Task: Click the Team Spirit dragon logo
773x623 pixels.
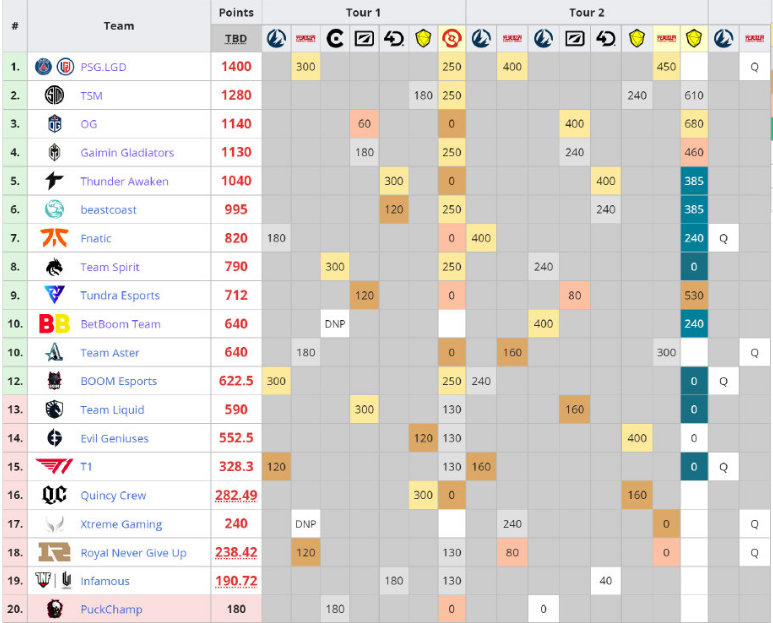Action: coord(54,267)
